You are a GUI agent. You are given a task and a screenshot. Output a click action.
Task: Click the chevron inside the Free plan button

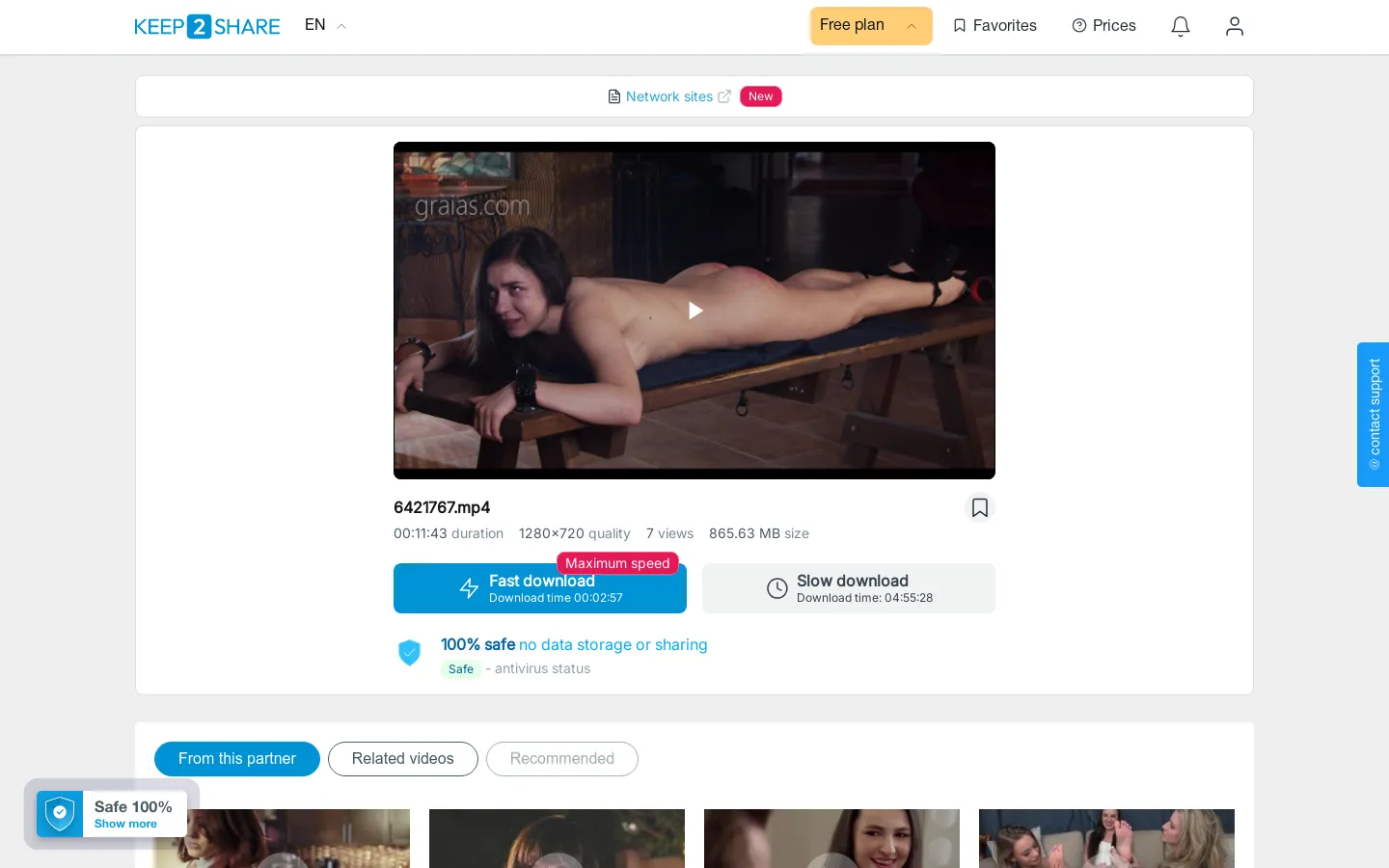click(912, 26)
